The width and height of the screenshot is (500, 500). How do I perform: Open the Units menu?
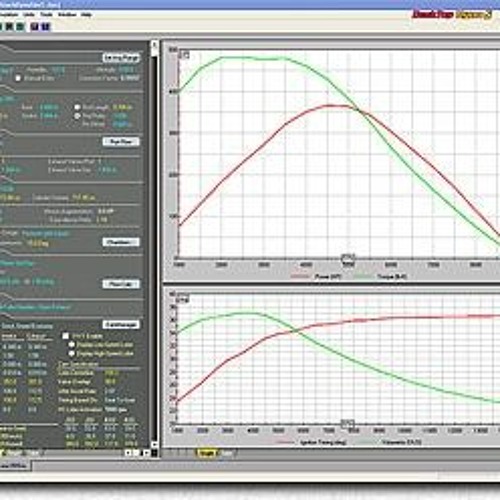(x=29, y=14)
